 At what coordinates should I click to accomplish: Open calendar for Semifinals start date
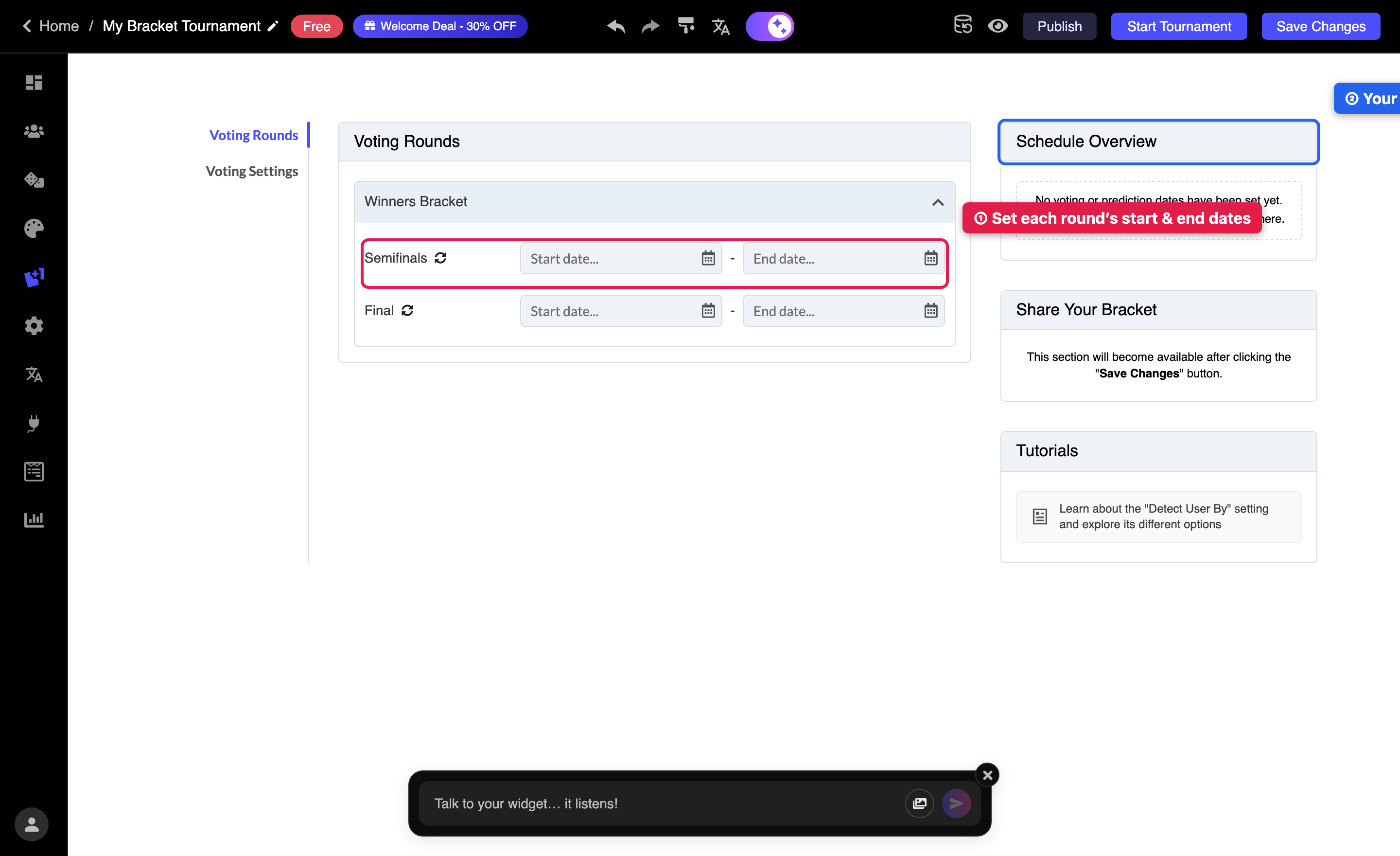tap(708, 258)
